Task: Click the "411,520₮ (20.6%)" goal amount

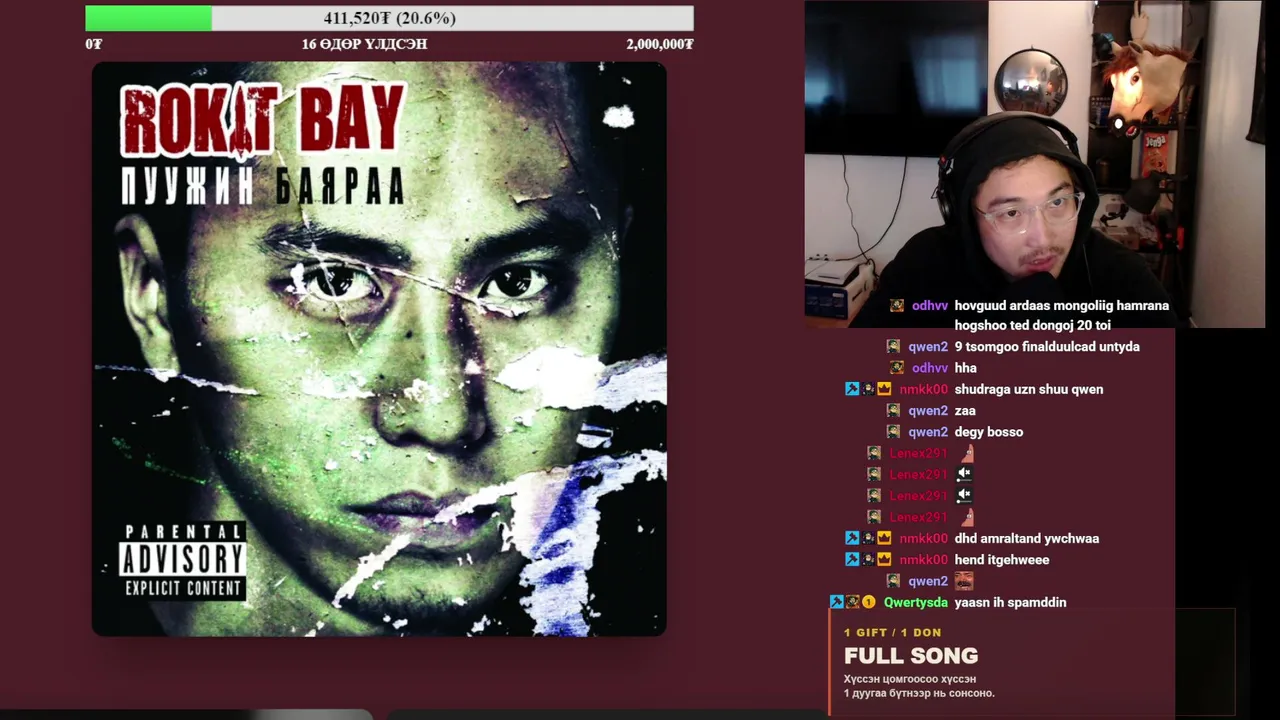Action: point(390,18)
